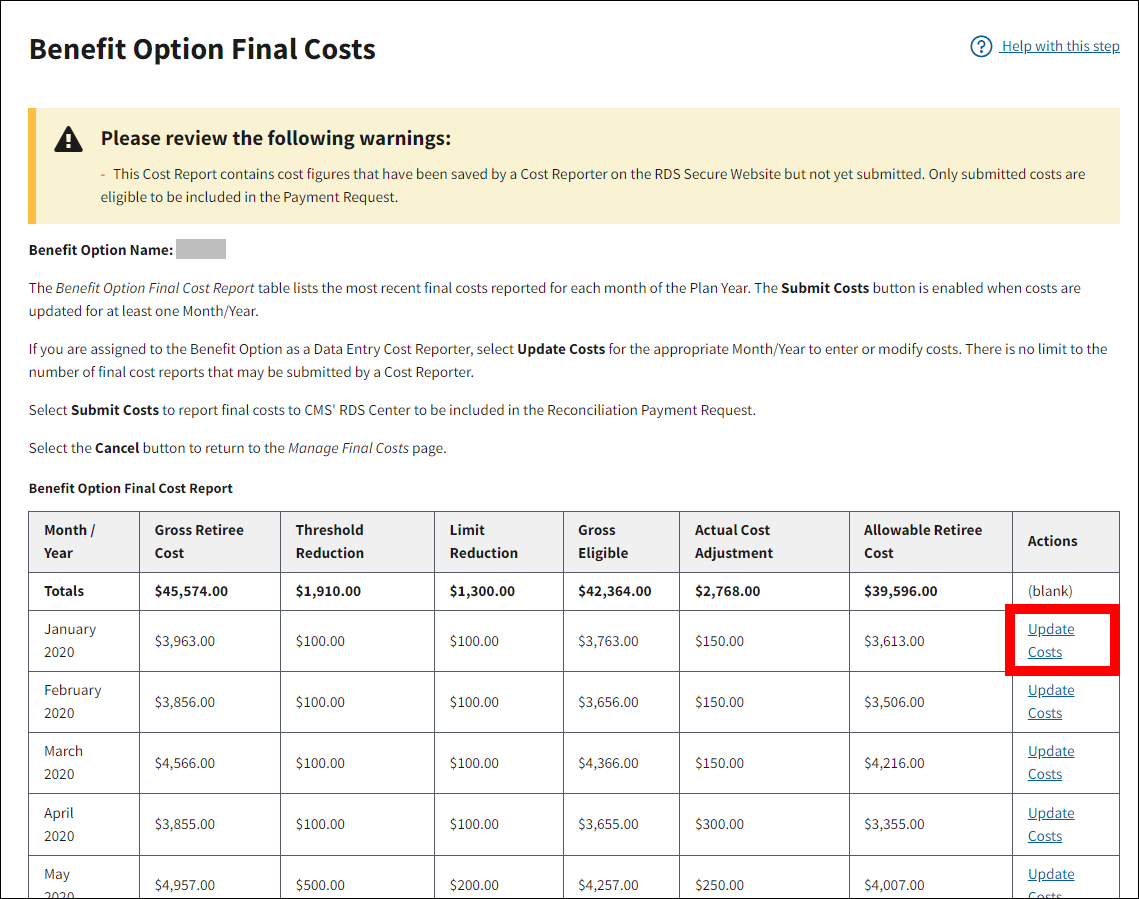The image size is (1139, 899).
Task: Open Update Costs for March 2020
Action: click(1050, 762)
